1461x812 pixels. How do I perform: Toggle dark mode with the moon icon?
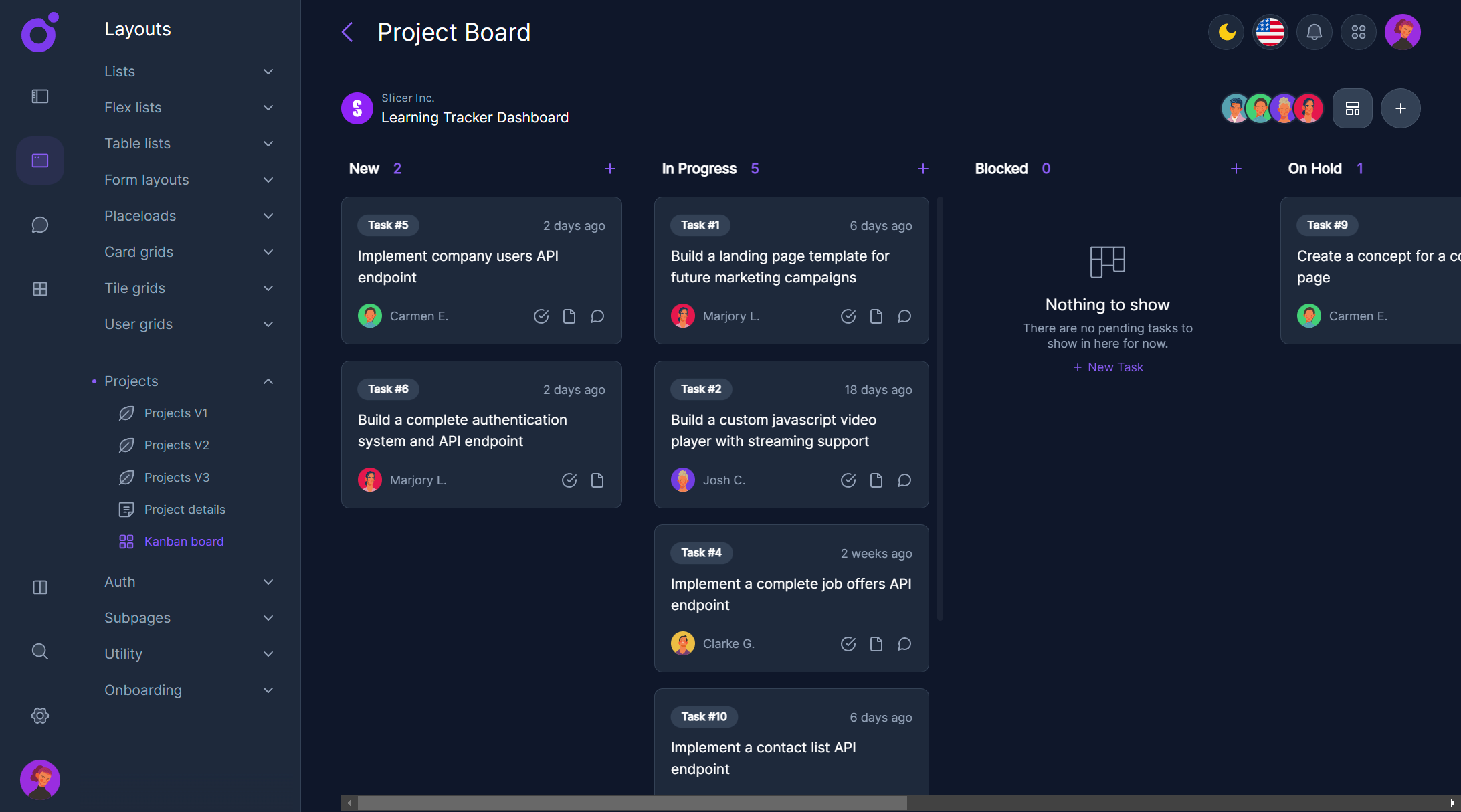point(1226,31)
